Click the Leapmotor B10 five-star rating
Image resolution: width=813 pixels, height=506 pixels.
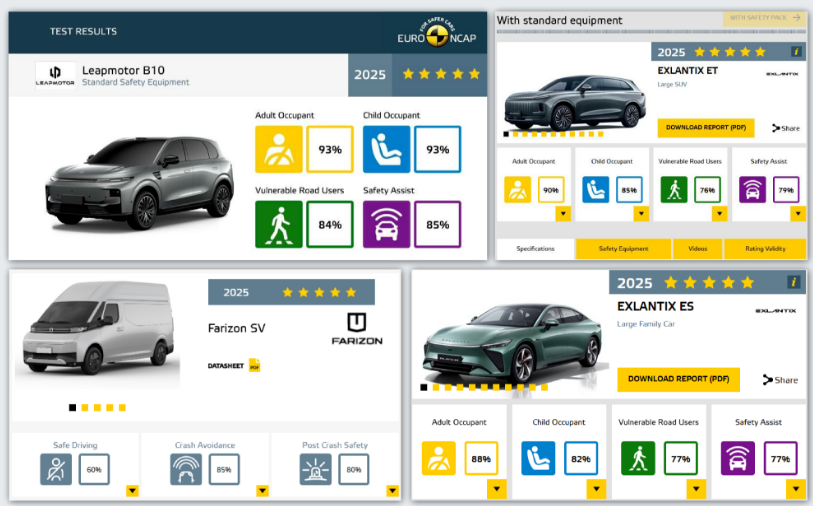coord(441,74)
